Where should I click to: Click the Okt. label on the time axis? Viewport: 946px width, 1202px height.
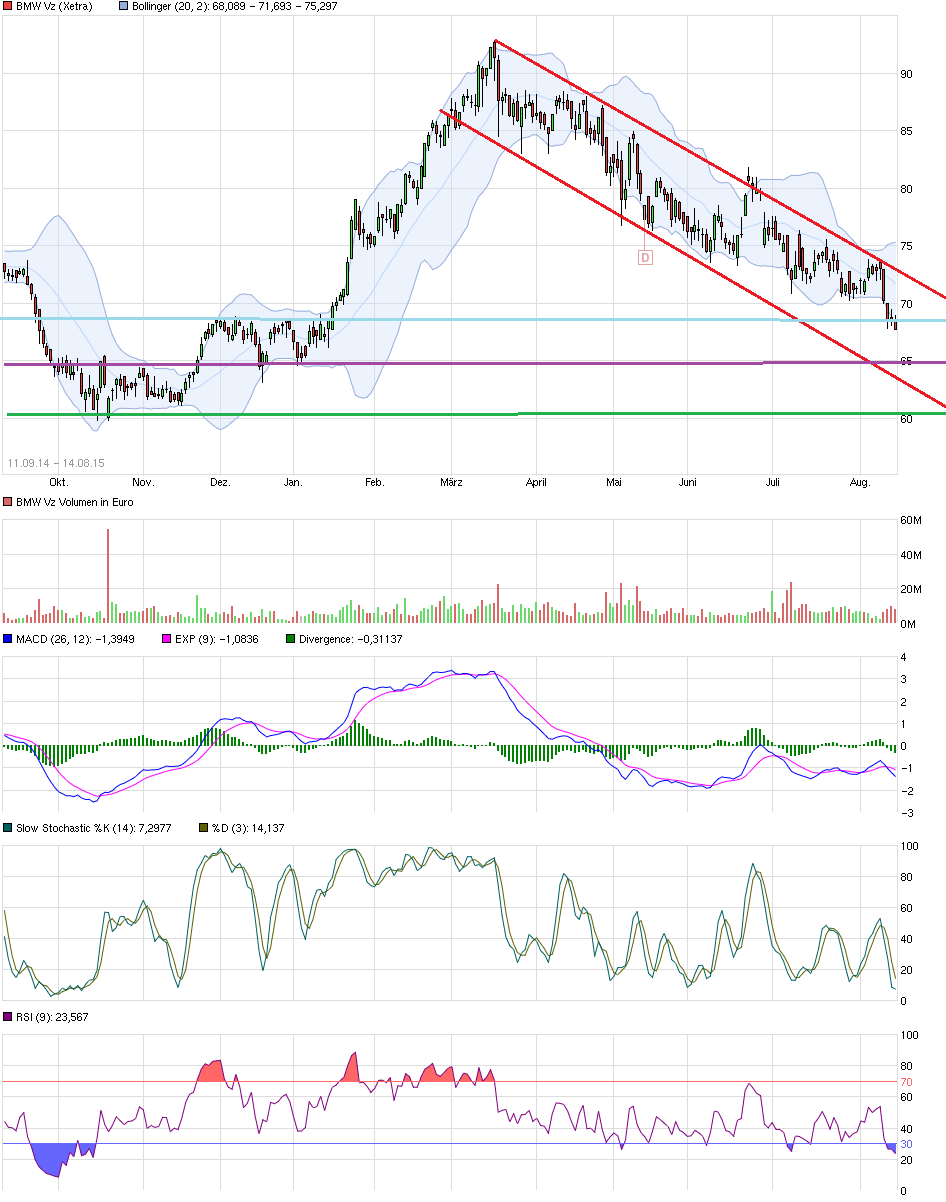tap(58, 482)
